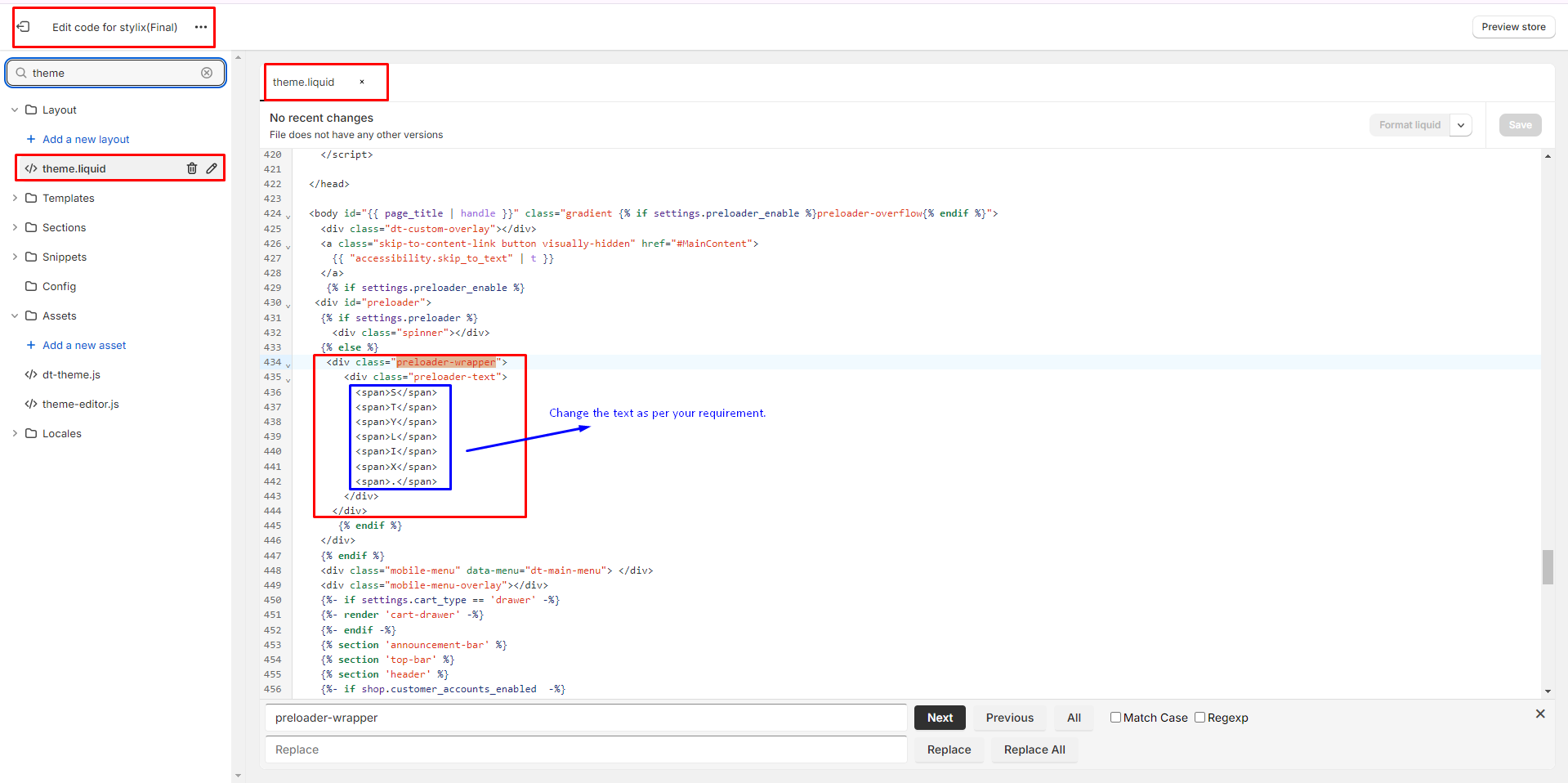Click the code icon beside dt-theme.js
The width and height of the screenshot is (1568, 783).
coord(31,374)
